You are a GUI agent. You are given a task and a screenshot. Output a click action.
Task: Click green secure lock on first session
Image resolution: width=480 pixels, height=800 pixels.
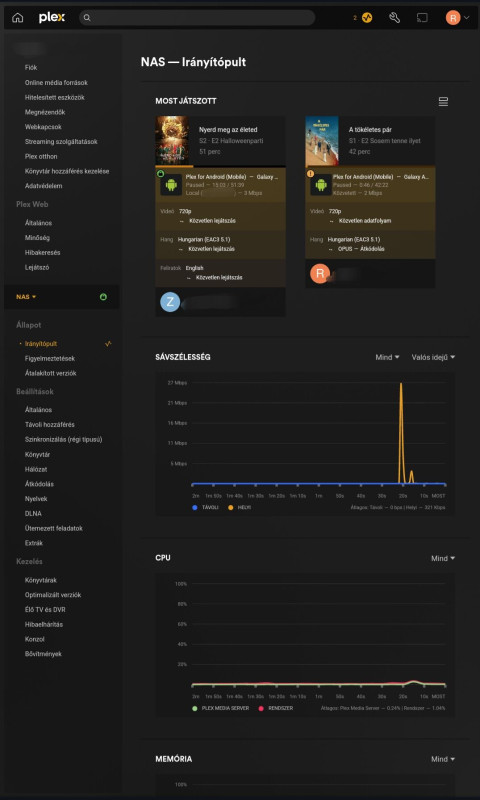(160, 173)
